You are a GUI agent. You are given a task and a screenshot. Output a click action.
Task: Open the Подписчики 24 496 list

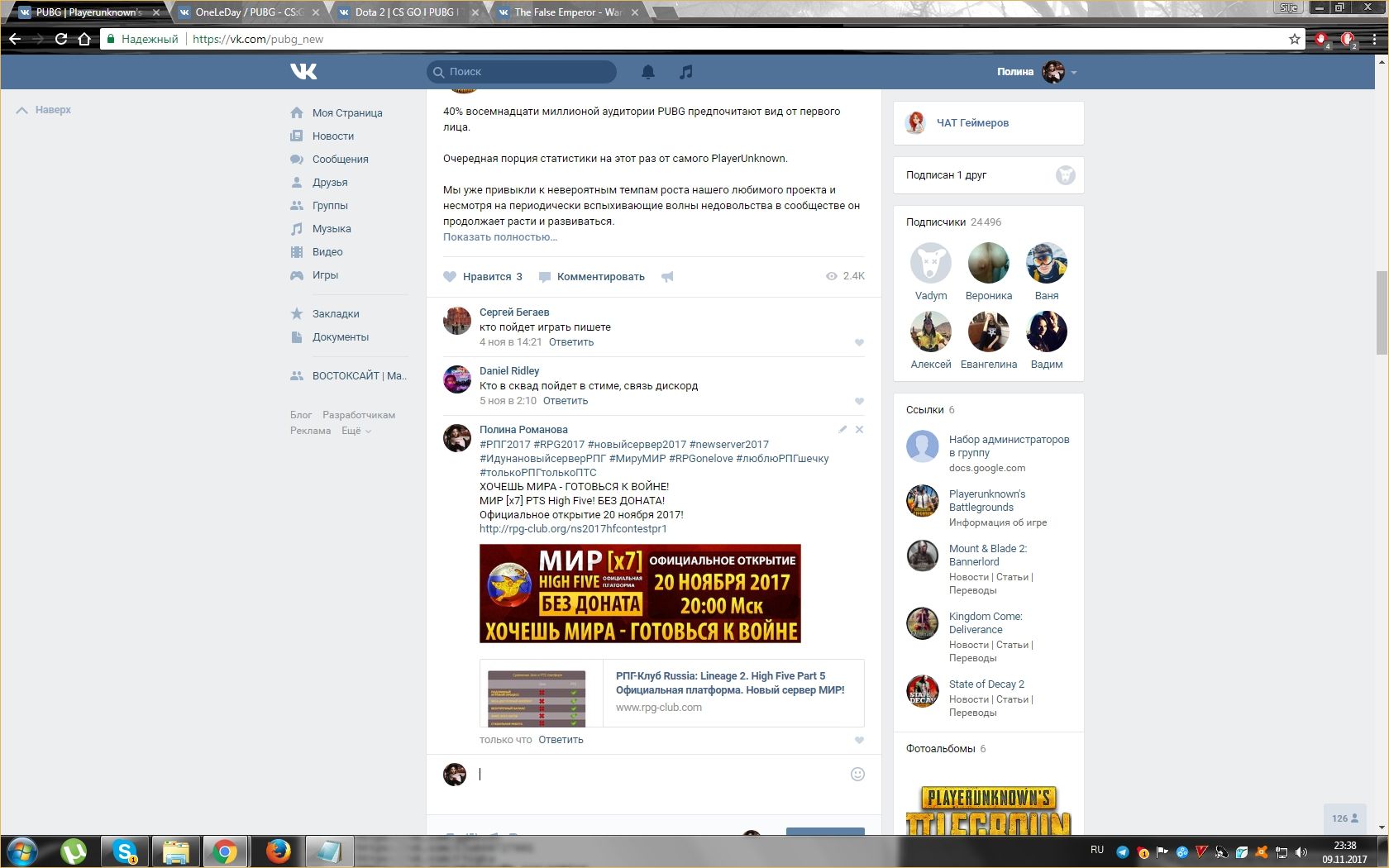point(953,222)
